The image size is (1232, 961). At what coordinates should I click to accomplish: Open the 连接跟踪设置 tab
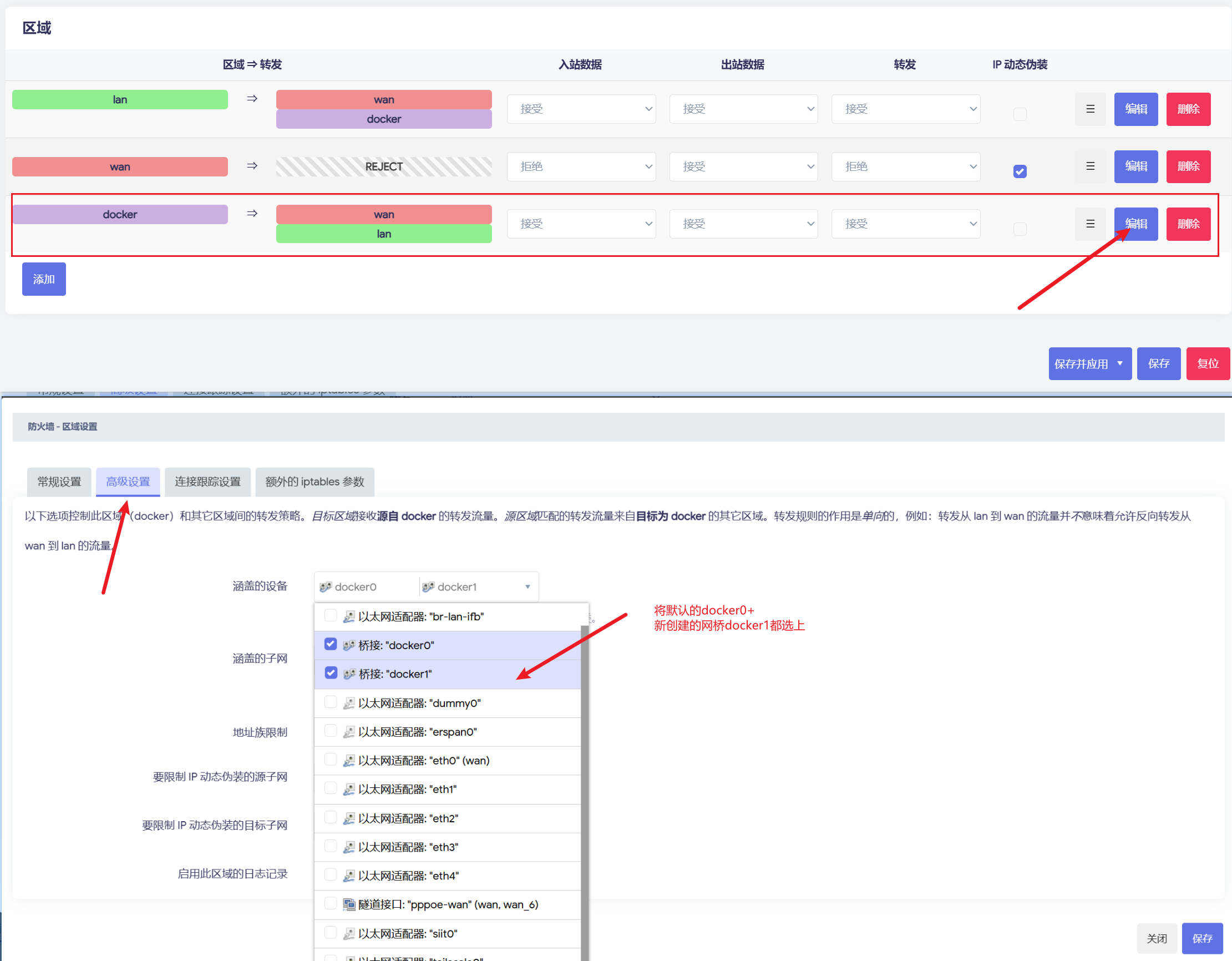207,482
